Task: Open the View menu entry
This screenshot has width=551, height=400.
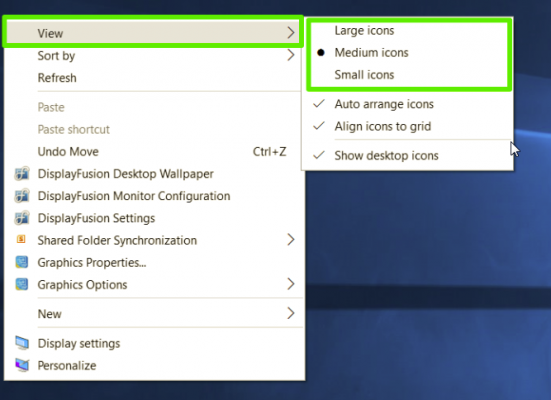Action: 154,33
